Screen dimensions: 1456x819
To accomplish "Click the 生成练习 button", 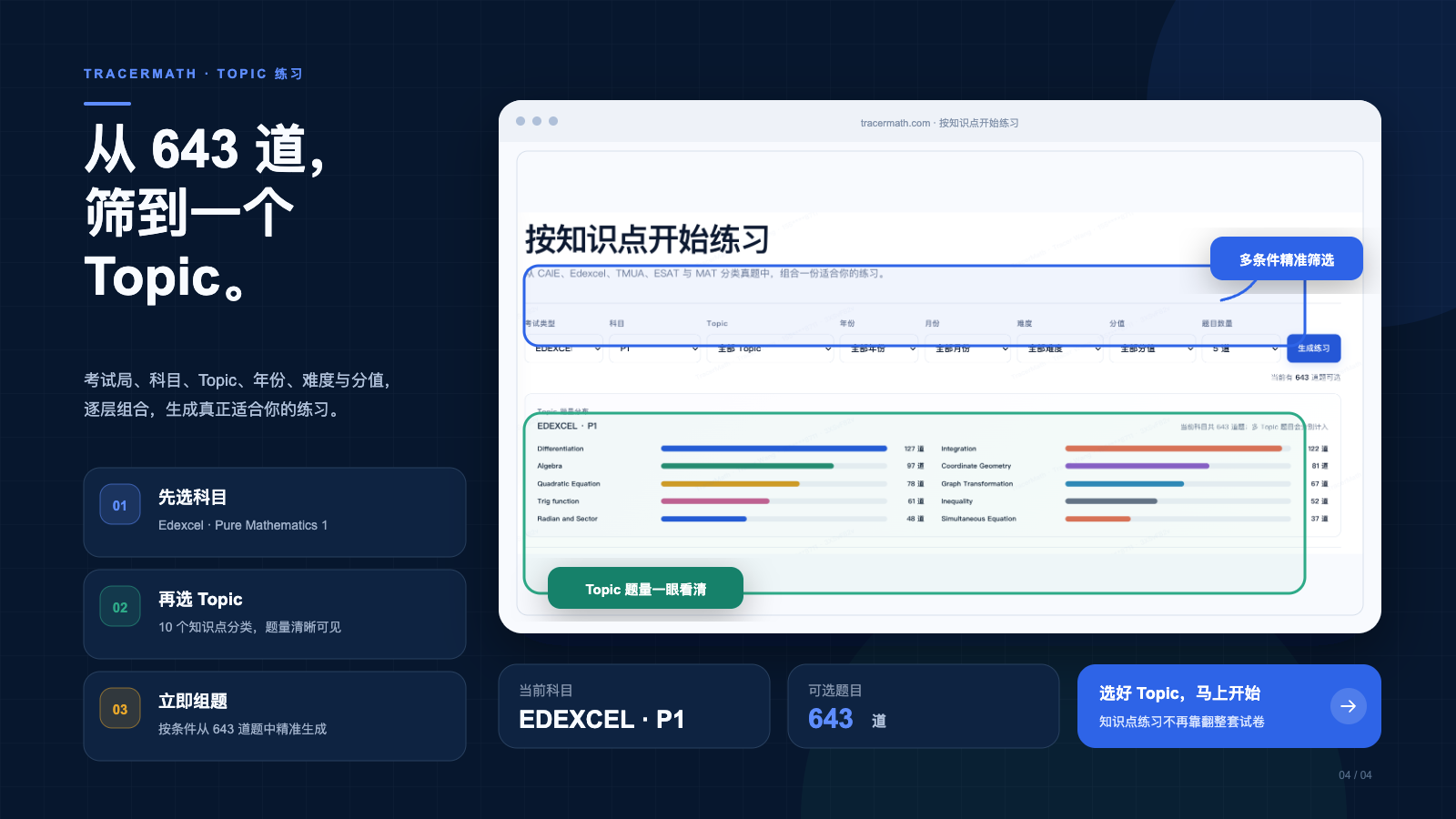I will tap(1313, 349).
